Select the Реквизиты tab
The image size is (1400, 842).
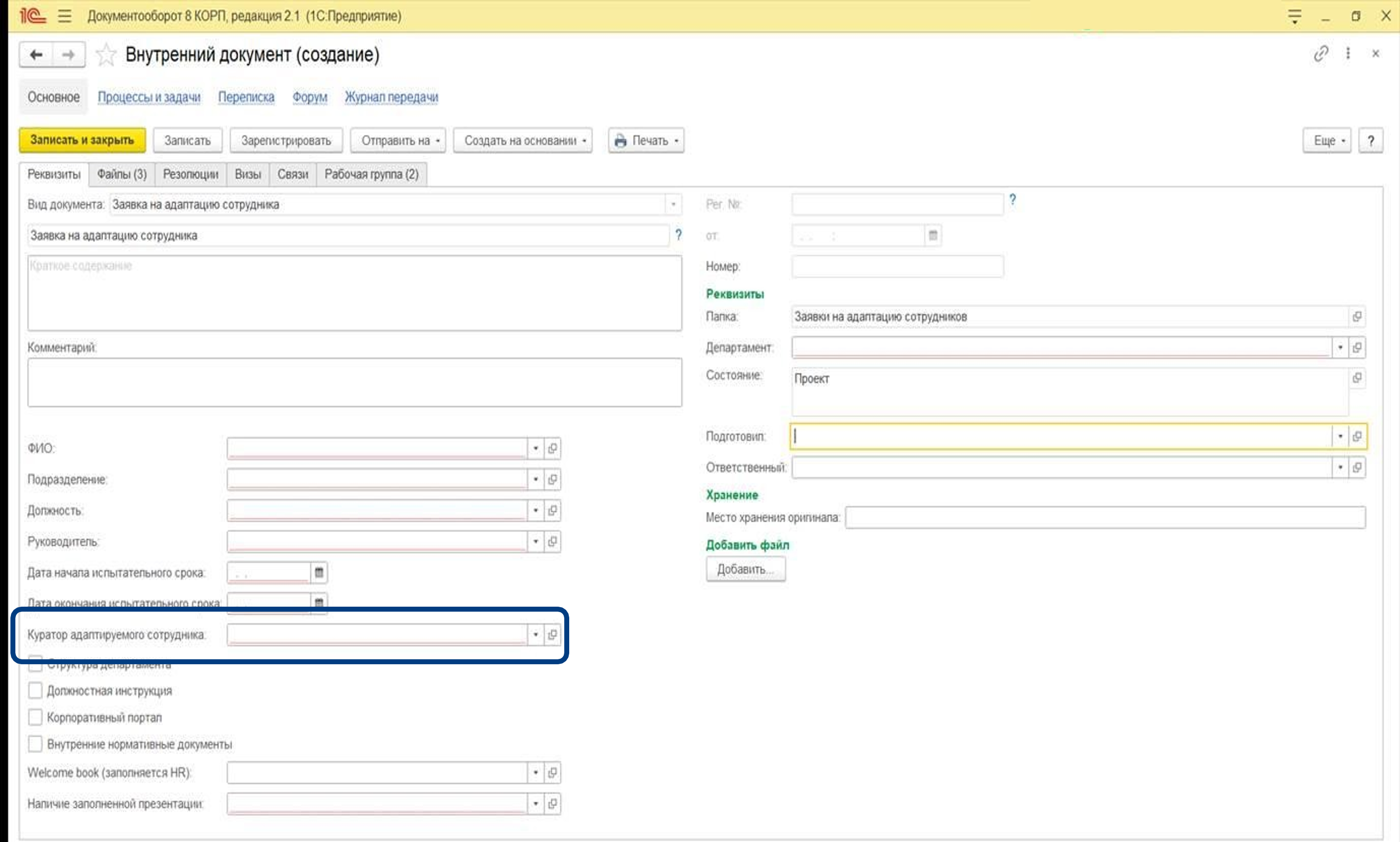(54, 174)
